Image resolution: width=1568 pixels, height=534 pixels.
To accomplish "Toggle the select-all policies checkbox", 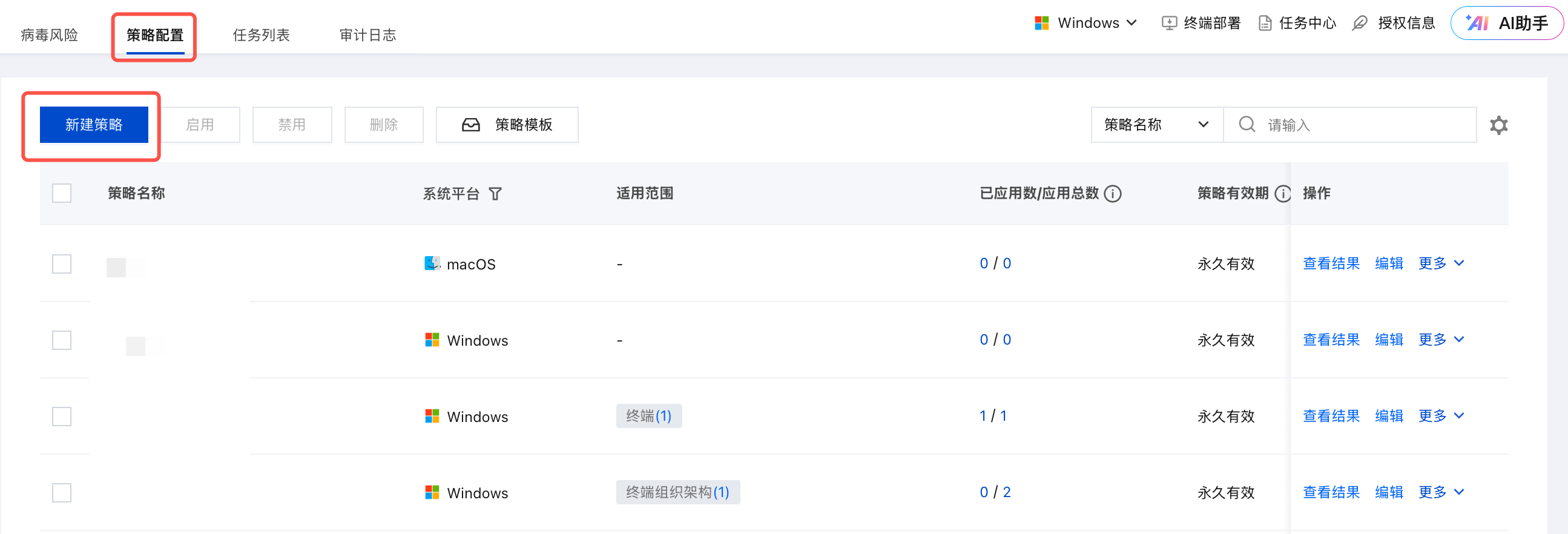I will [62, 193].
